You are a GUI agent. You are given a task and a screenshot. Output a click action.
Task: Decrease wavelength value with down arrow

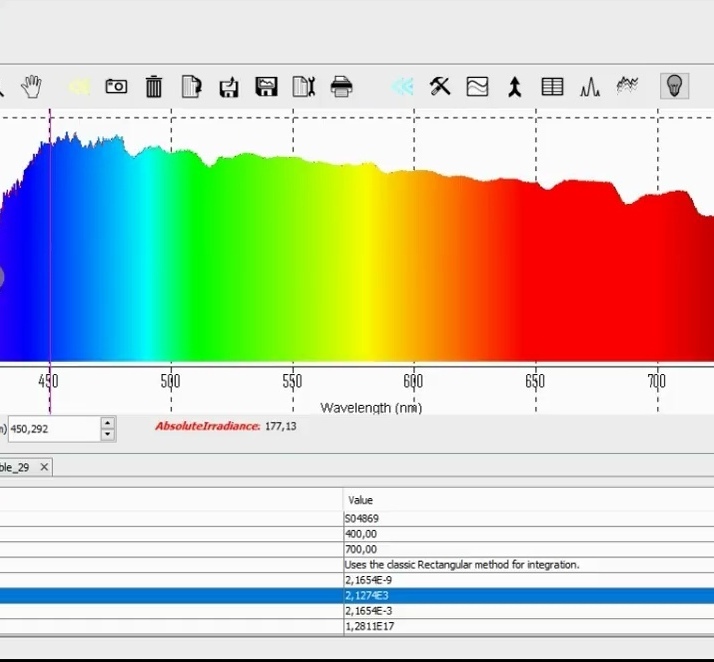point(108,435)
